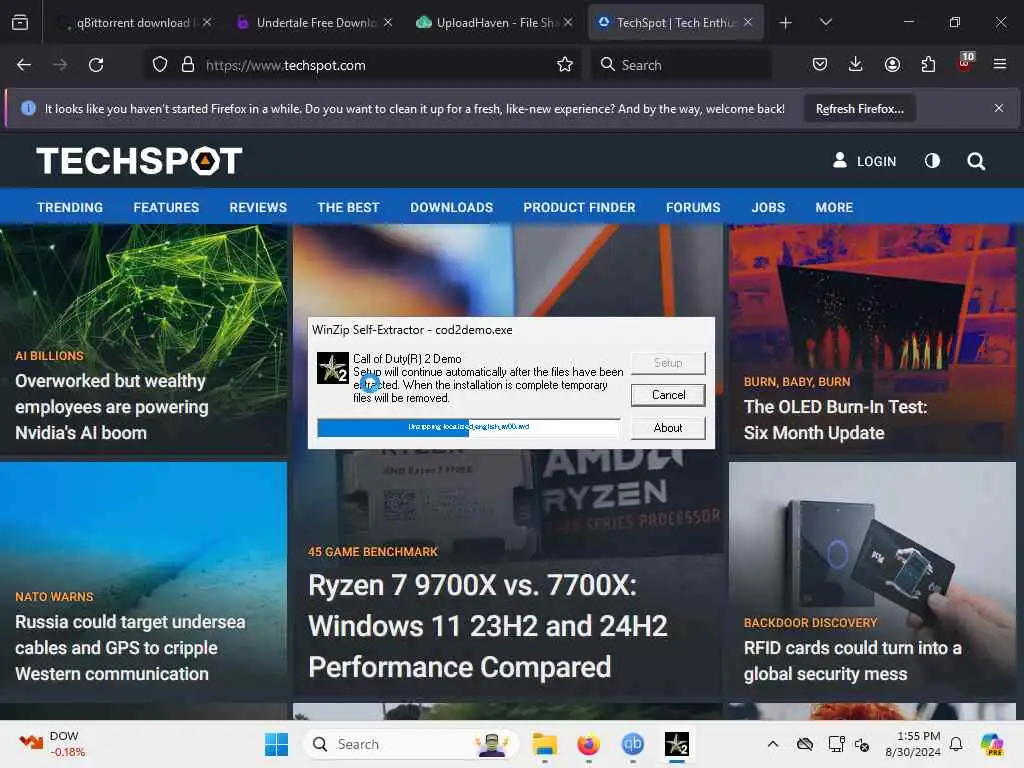Click the site padlock icon
This screenshot has width=1024, height=768.
[x=188, y=65]
